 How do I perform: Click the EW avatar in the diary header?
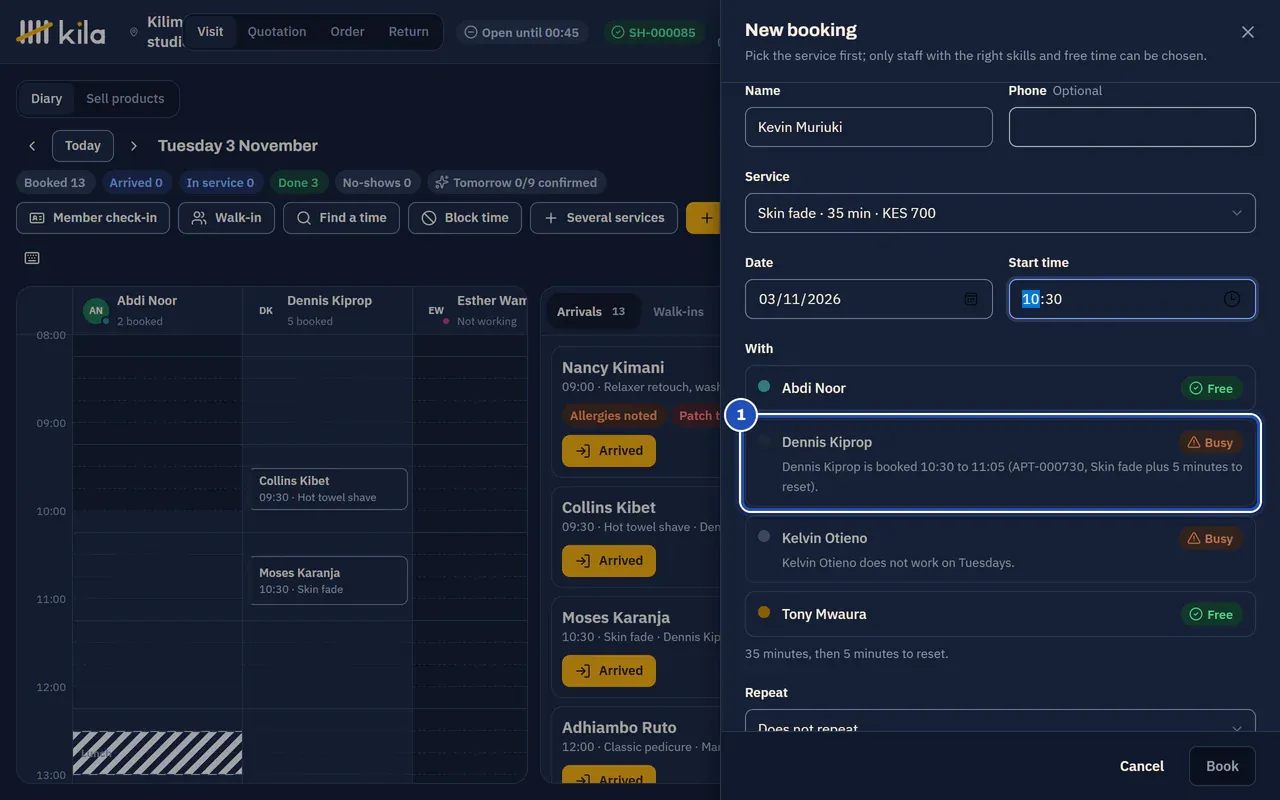(436, 311)
